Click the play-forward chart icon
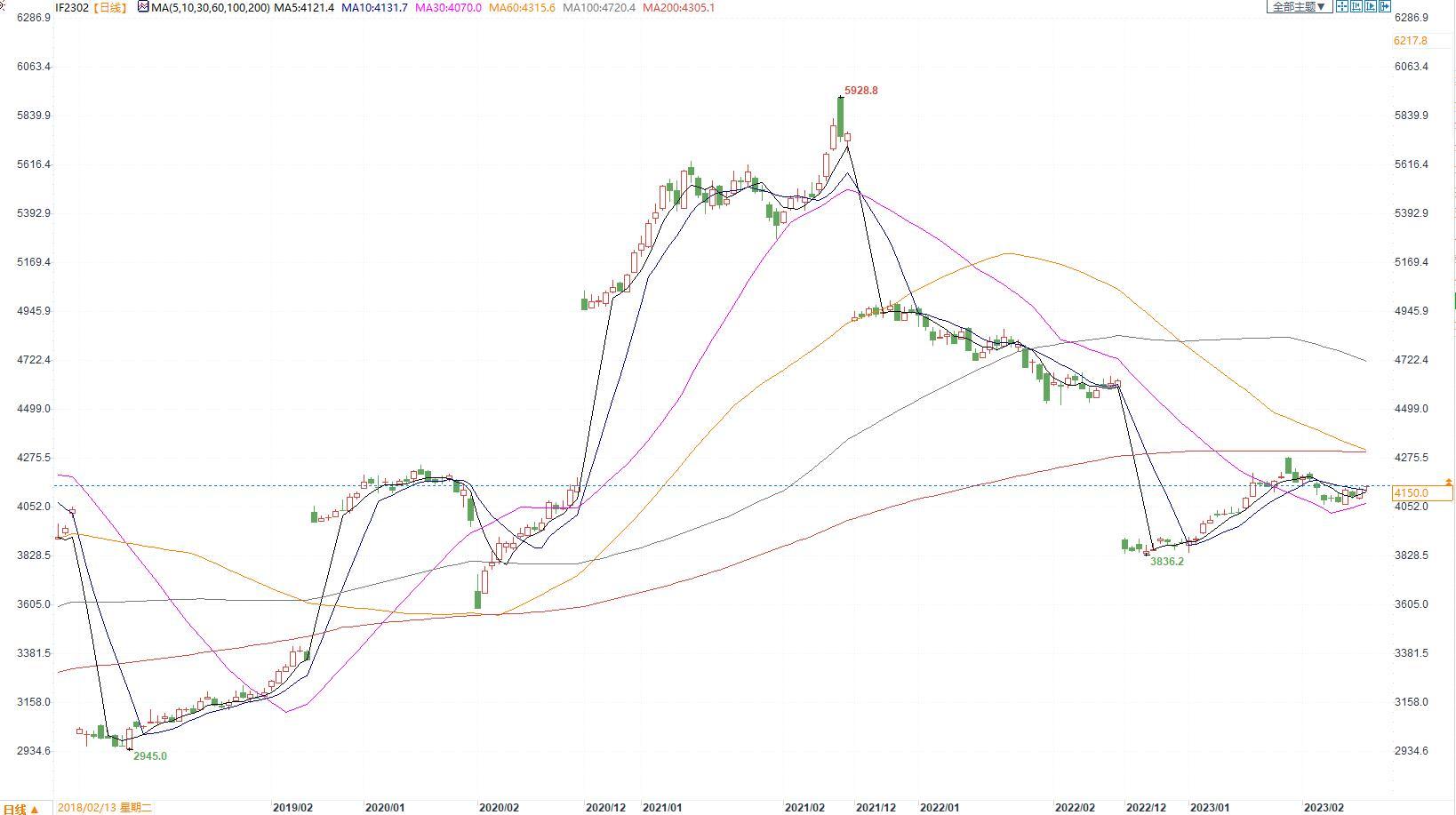This screenshot has width=1456, height=815. click(1371, 7)
